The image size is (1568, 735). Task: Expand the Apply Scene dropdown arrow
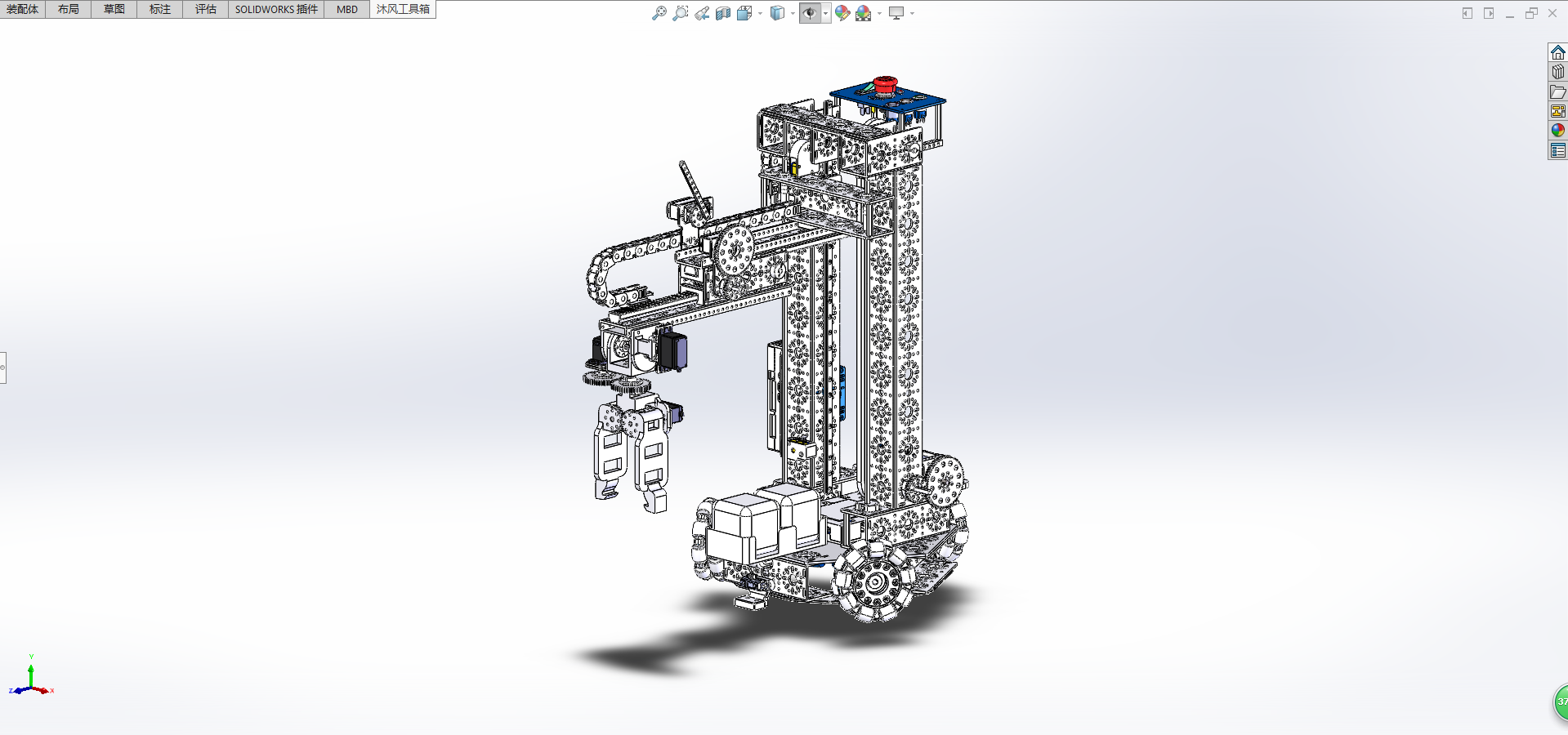click(879, 13)
